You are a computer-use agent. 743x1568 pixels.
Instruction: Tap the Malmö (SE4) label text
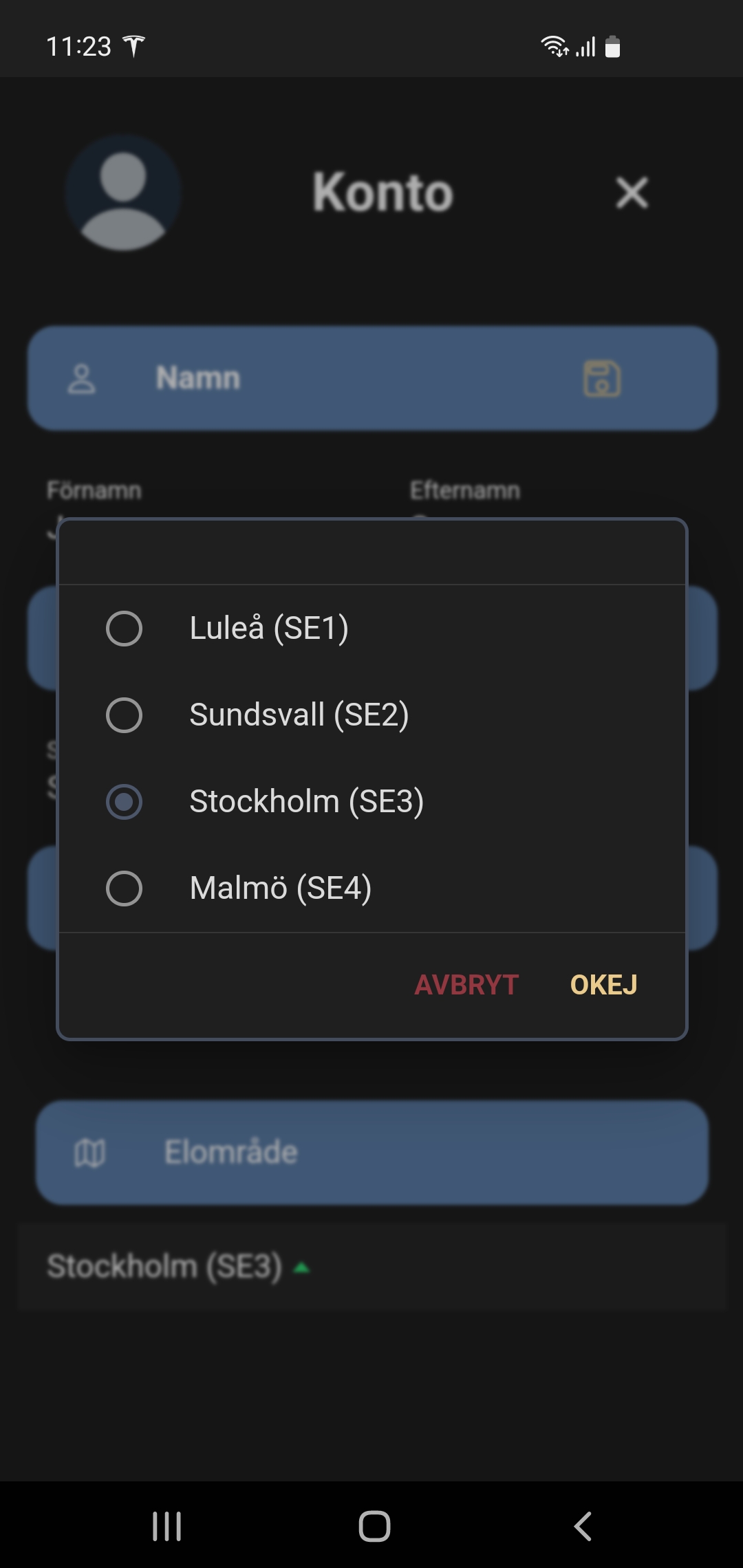click(281, 888)
